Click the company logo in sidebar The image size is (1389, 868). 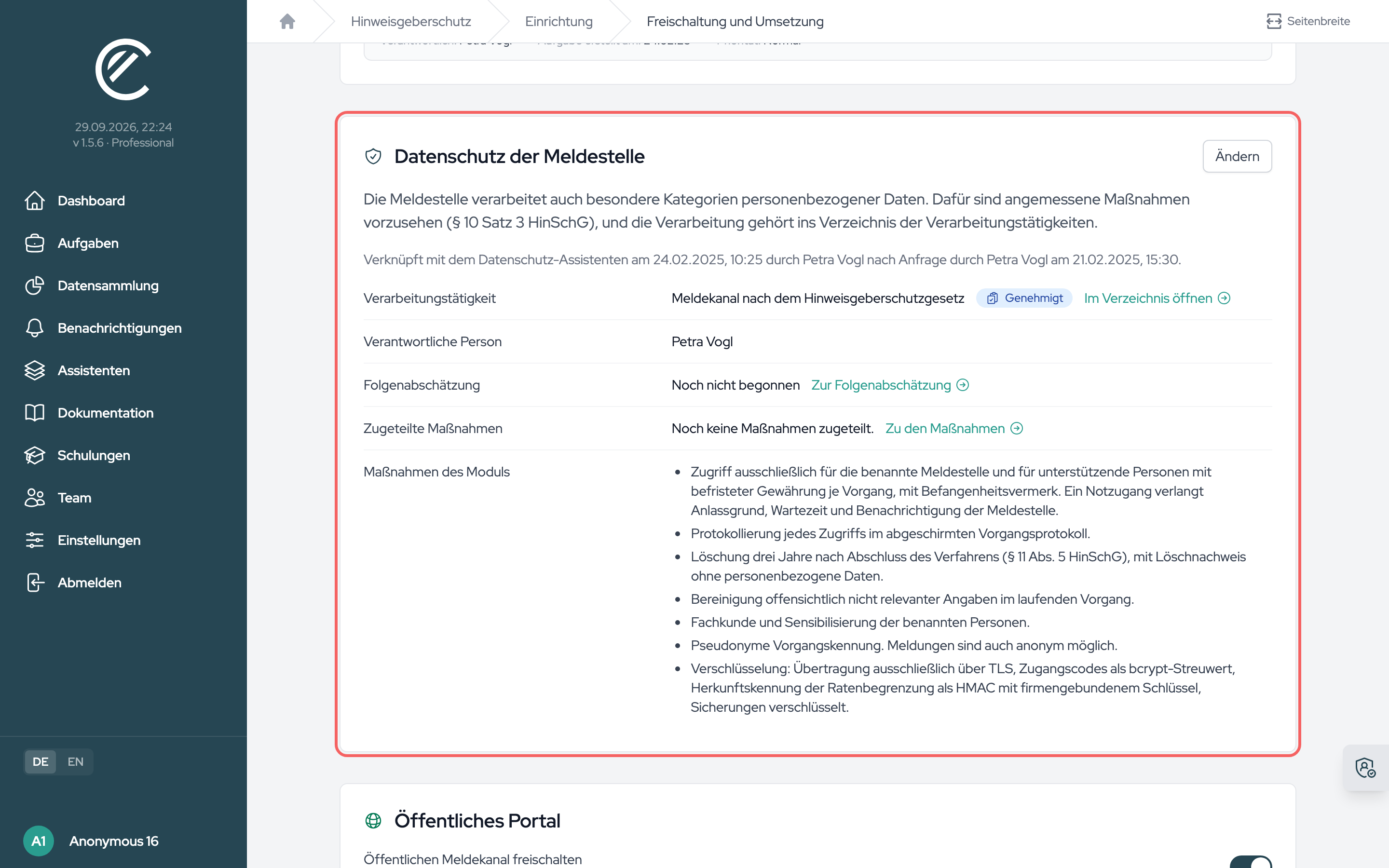pyautogui.click(x=123, y=69)
